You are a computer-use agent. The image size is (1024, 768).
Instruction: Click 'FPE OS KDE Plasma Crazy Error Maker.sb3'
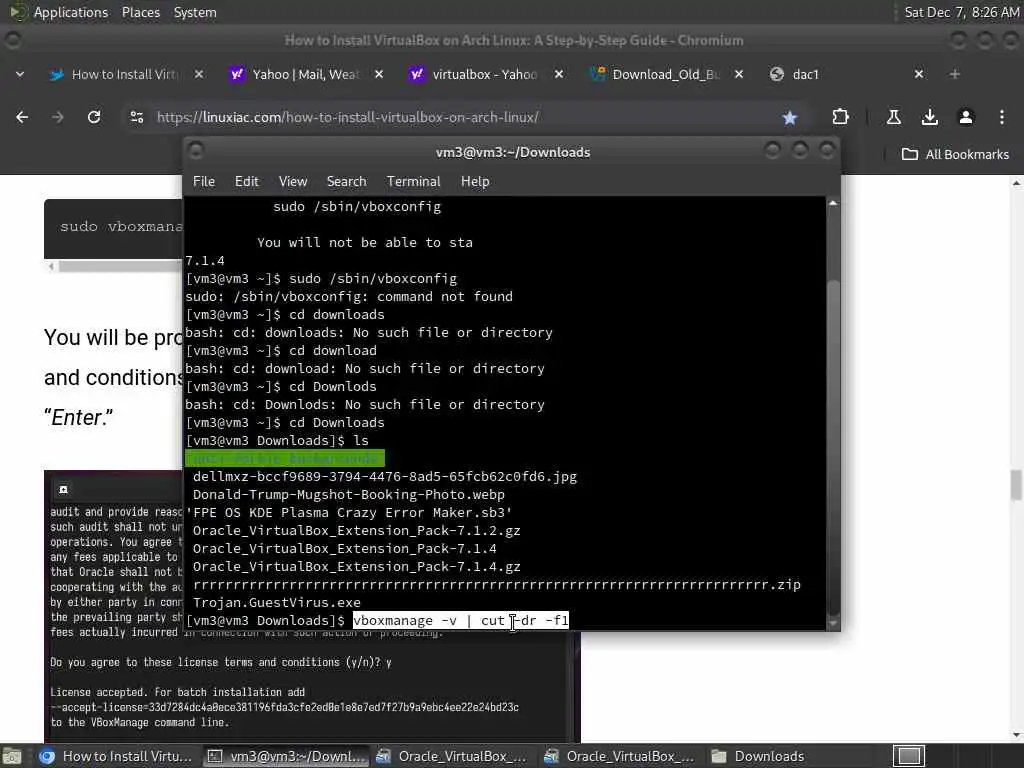tap(349, 513)
